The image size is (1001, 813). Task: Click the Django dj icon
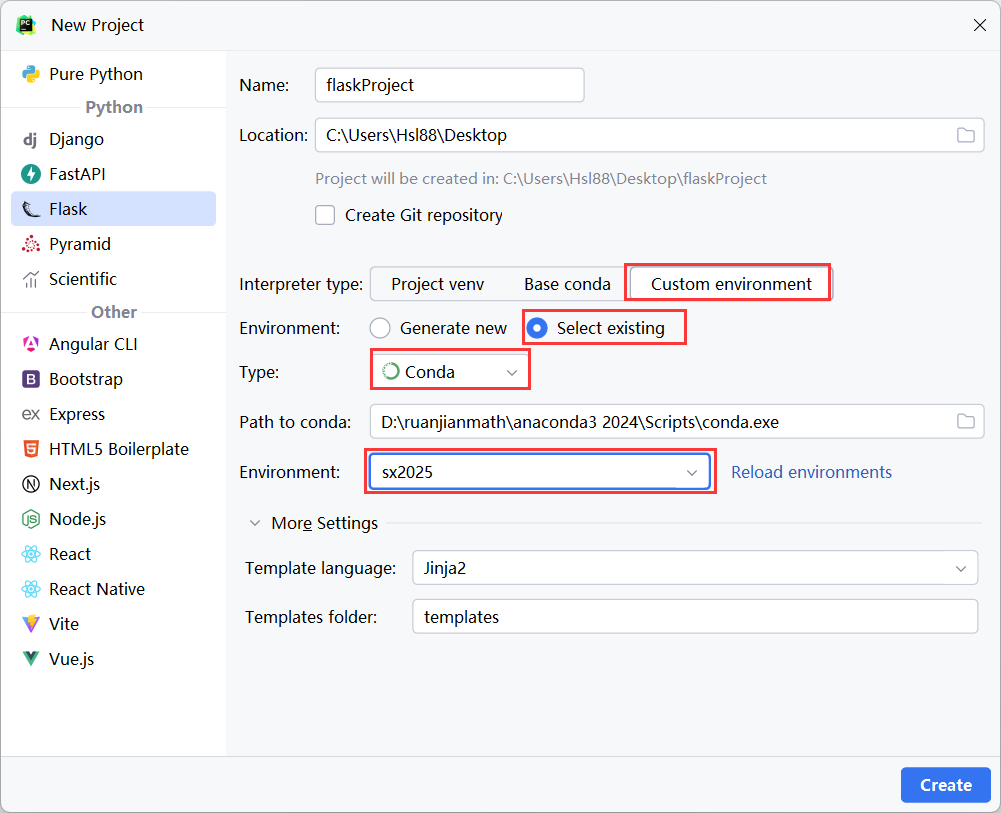click(30, 139)
